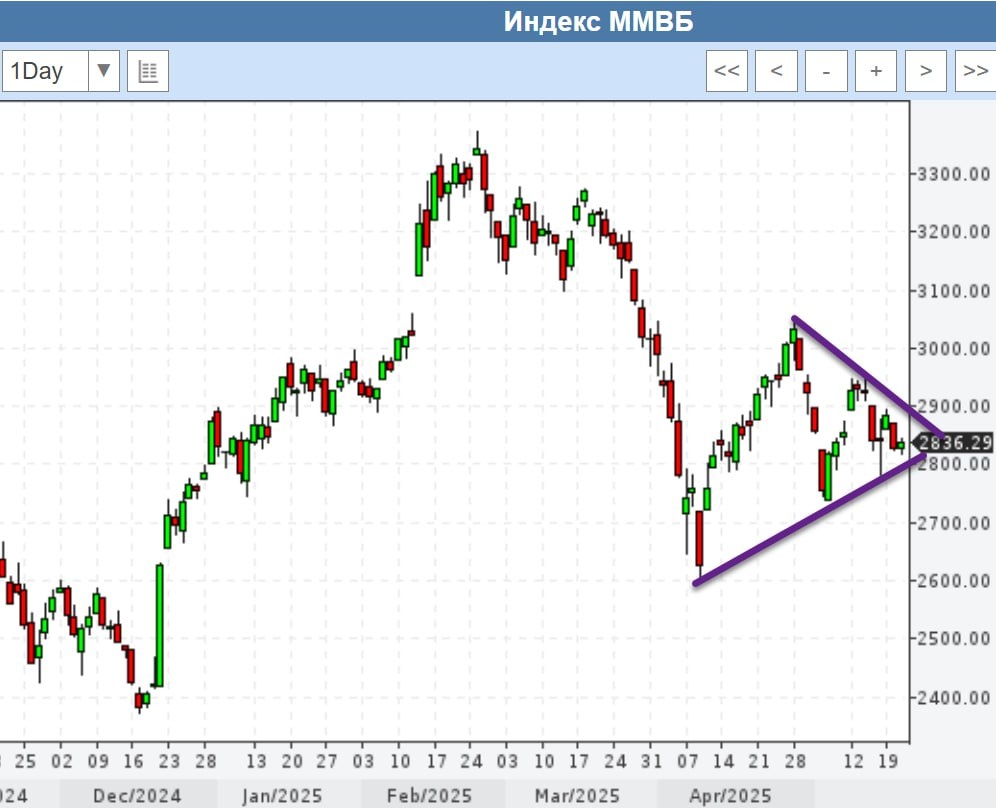Jump to chart start with << button
This screenshot has height=808, width=996.
pos(727,71)
